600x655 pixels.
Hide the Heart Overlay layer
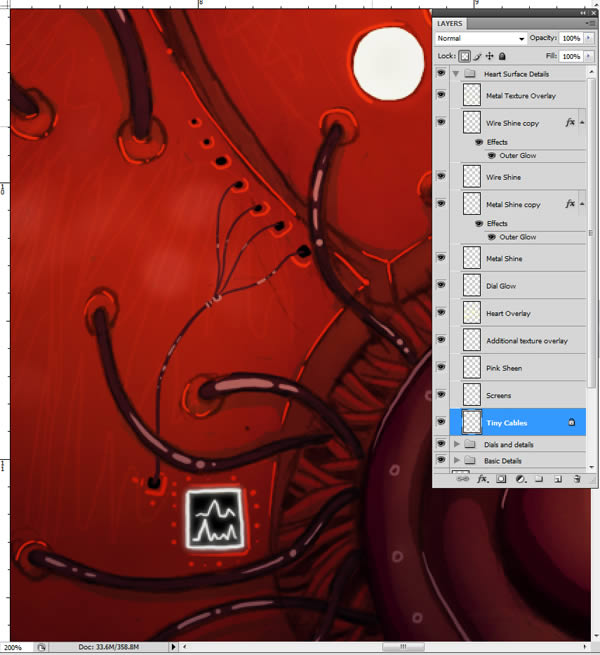441,312
